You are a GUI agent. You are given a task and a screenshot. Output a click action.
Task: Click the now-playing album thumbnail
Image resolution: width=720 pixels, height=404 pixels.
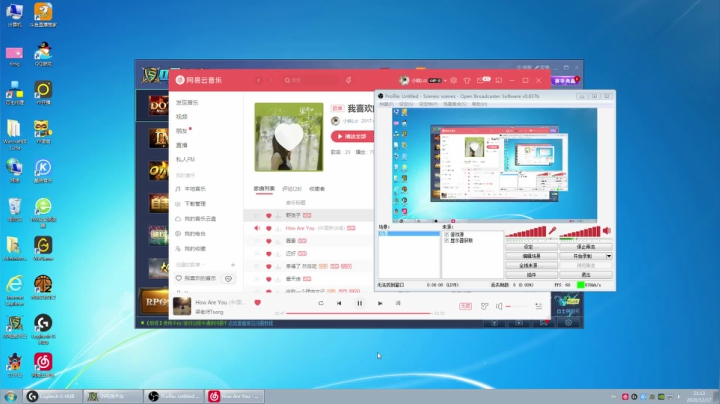tap(182, 306)
